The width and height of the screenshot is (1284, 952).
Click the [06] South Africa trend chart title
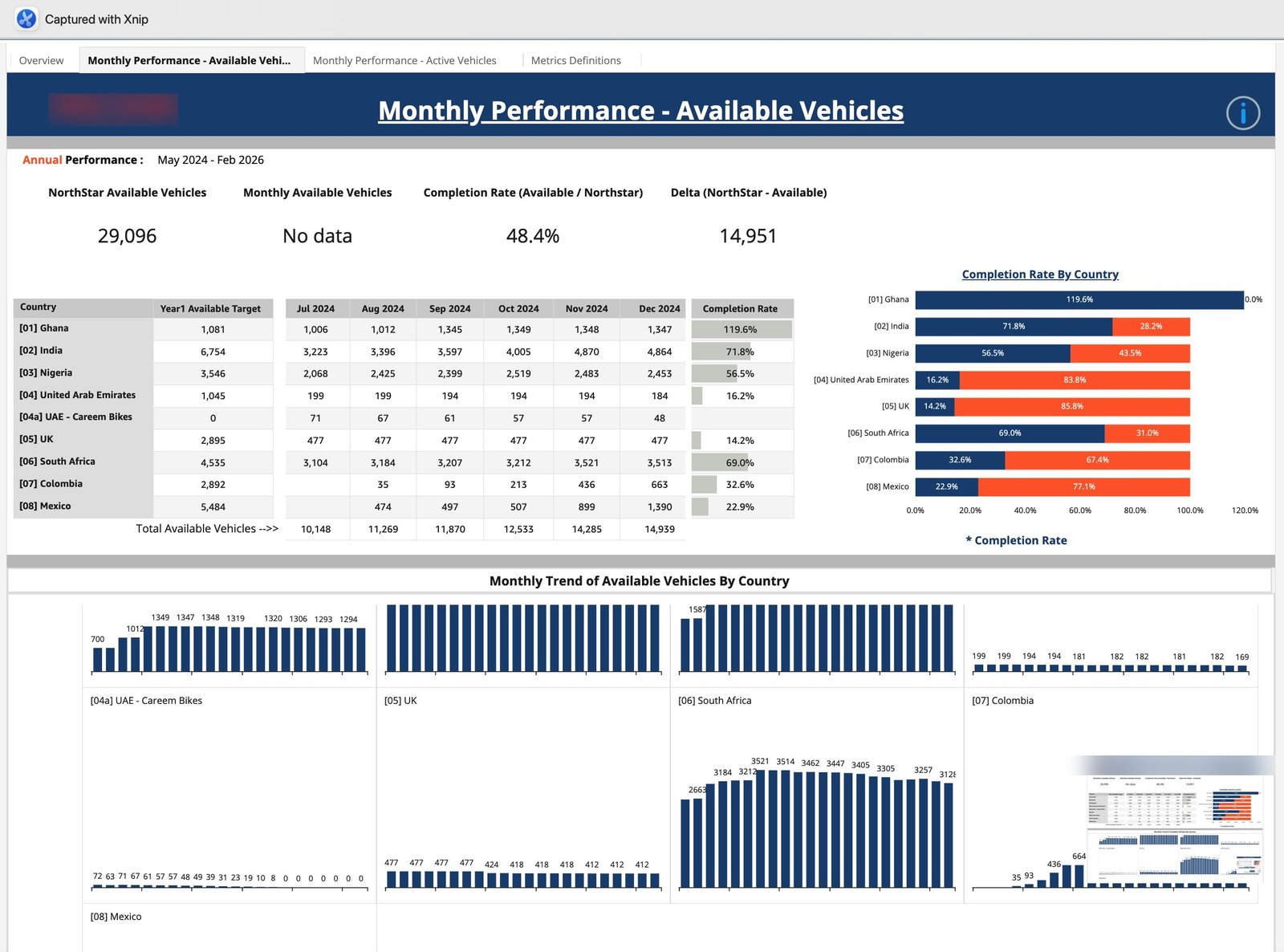tap(714, 701)
